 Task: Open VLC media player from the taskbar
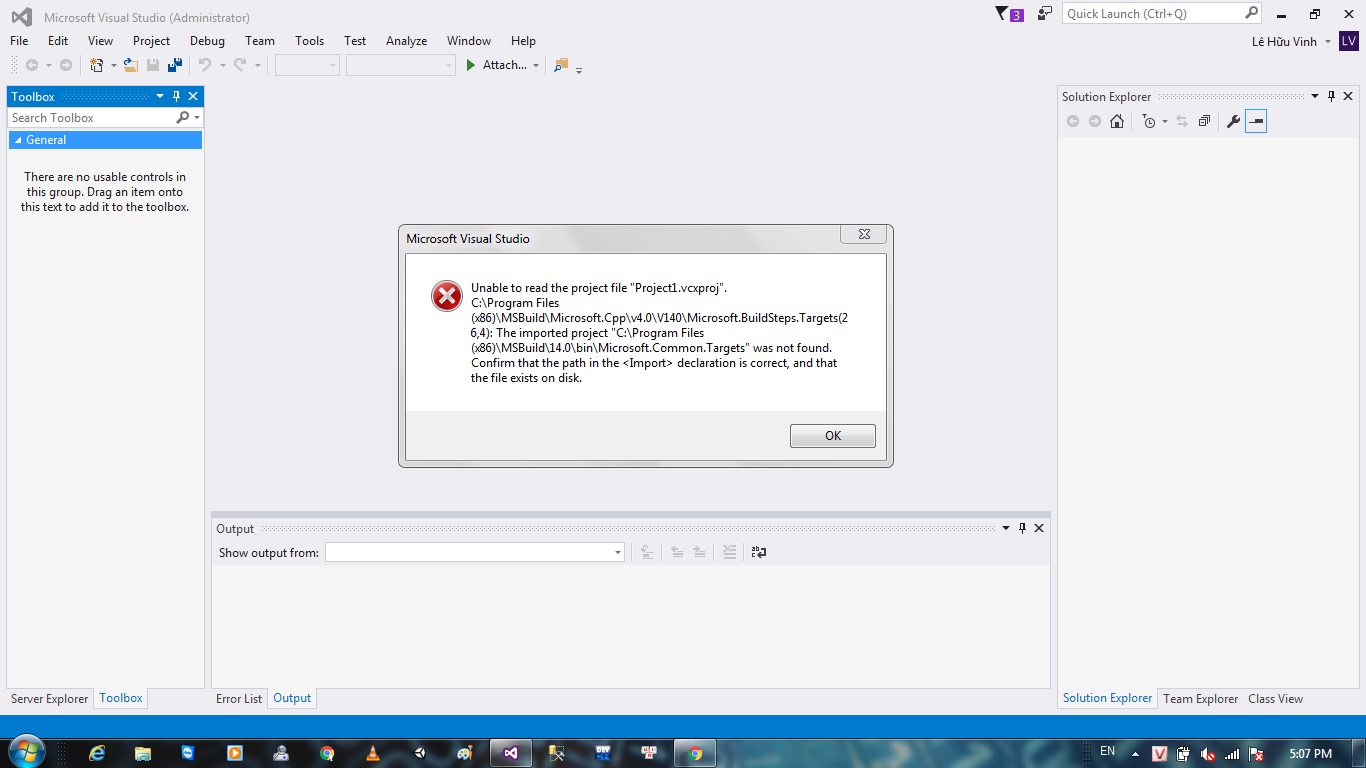coord(373,753)
